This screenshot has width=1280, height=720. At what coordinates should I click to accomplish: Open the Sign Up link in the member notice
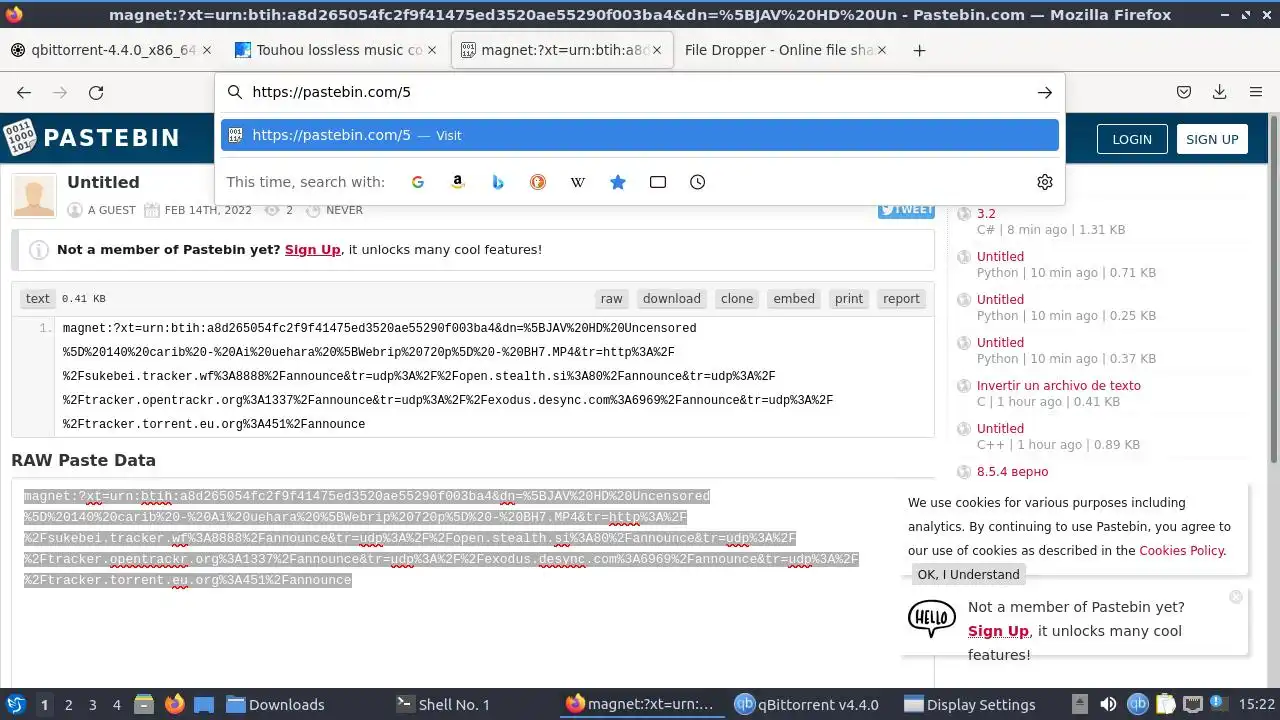[313, 249]
